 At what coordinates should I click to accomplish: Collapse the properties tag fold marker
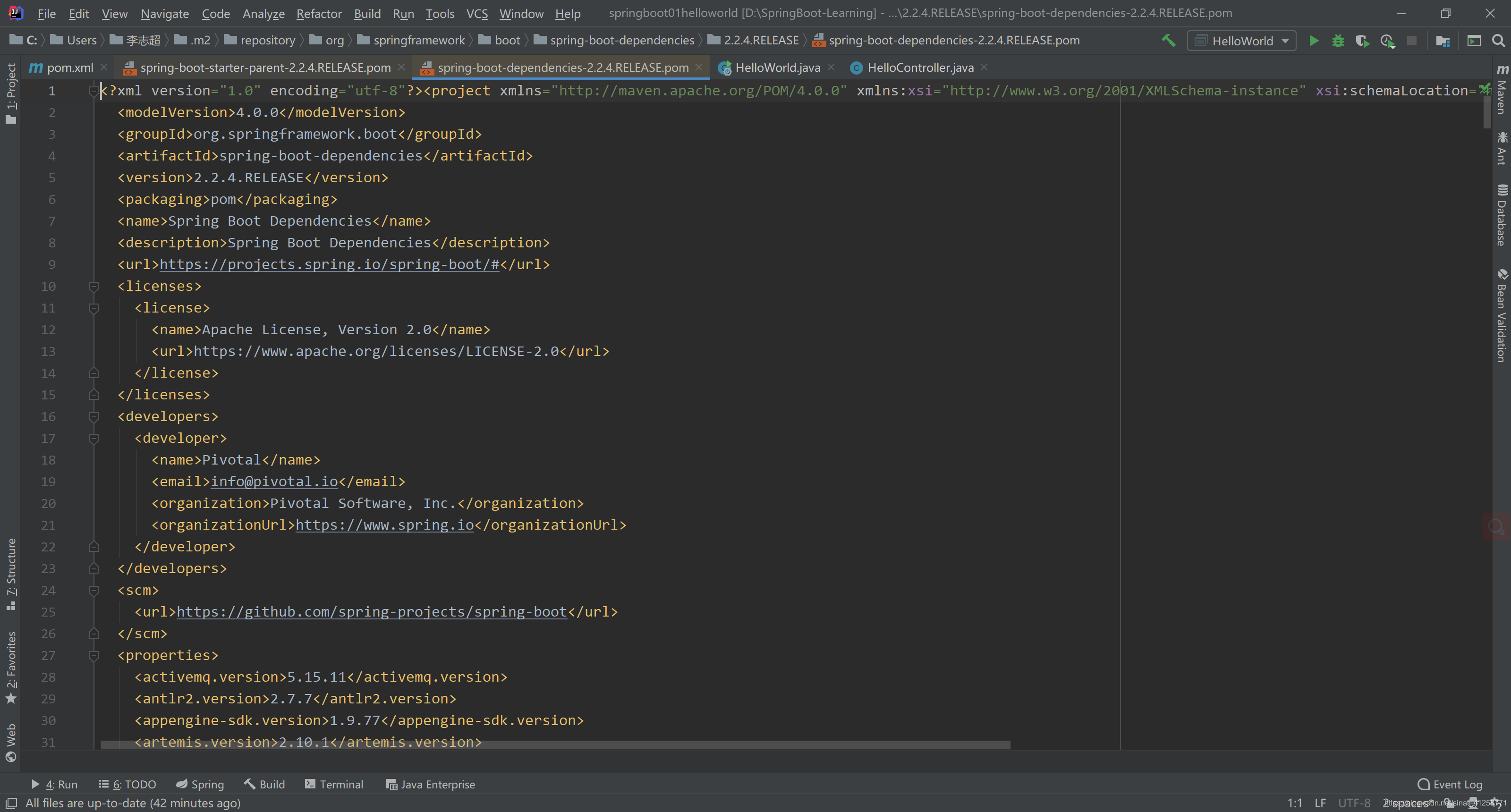94,655
